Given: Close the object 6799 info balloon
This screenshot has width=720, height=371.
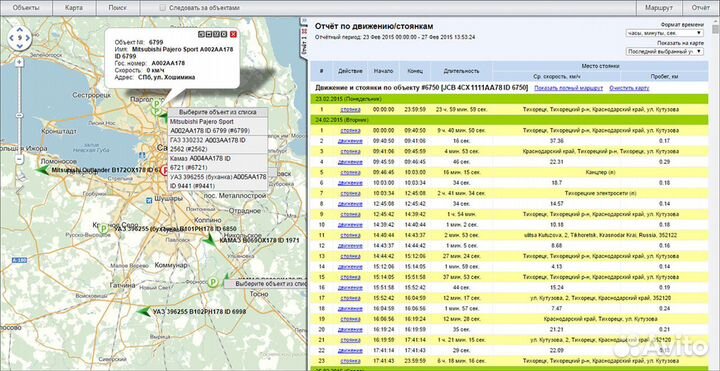Looking at the screenshot, I should 233,34.
